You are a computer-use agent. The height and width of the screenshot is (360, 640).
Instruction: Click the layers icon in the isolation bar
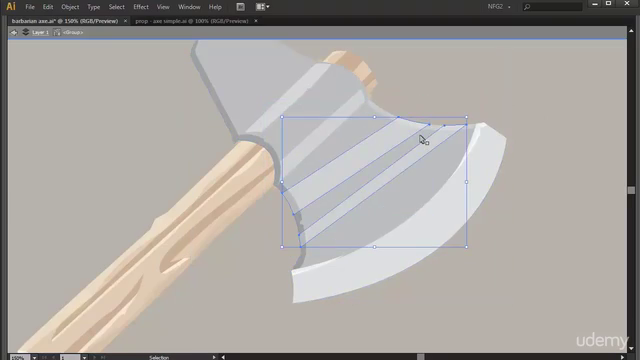(x=25, y=32)
